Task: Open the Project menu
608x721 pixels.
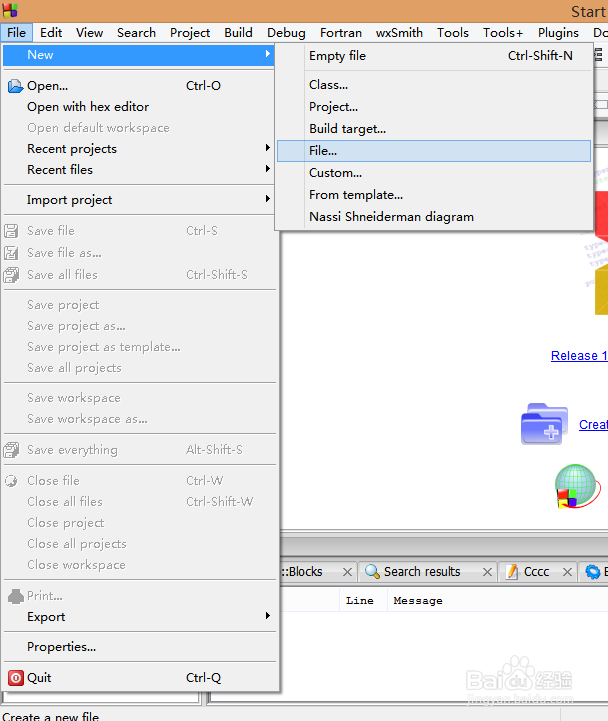Action: point(190,33)
